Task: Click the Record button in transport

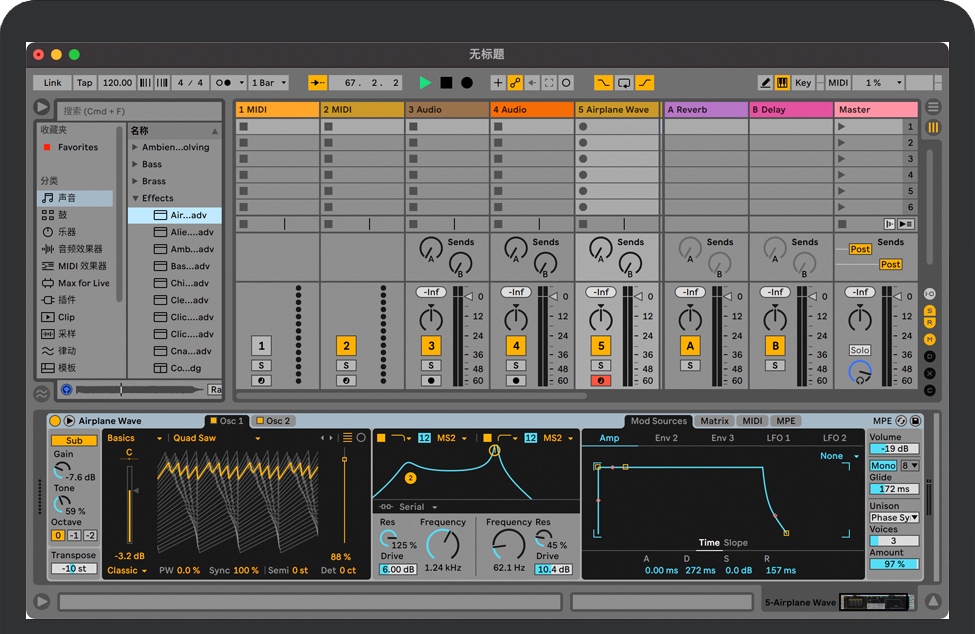Action: pyautogui.click(x=466, y=83)
